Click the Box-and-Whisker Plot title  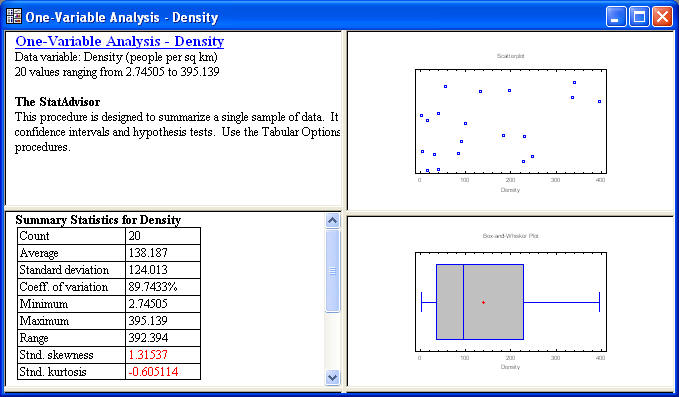click(x=511, y=236)
